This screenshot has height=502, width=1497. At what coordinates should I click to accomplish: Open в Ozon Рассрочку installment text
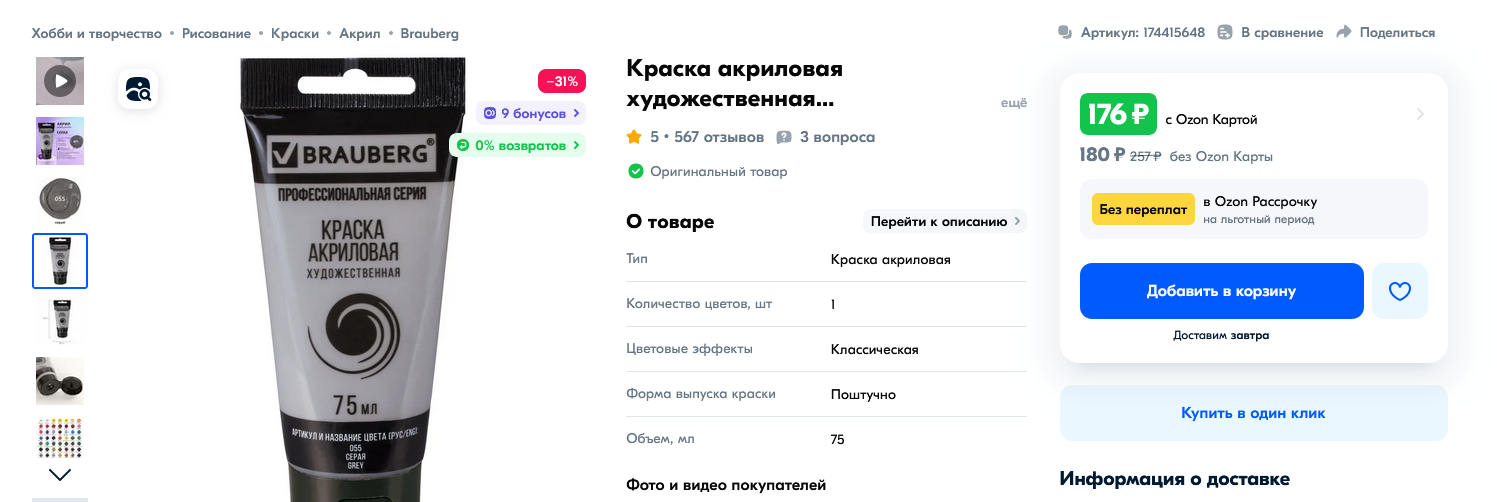coord(1260,201)
